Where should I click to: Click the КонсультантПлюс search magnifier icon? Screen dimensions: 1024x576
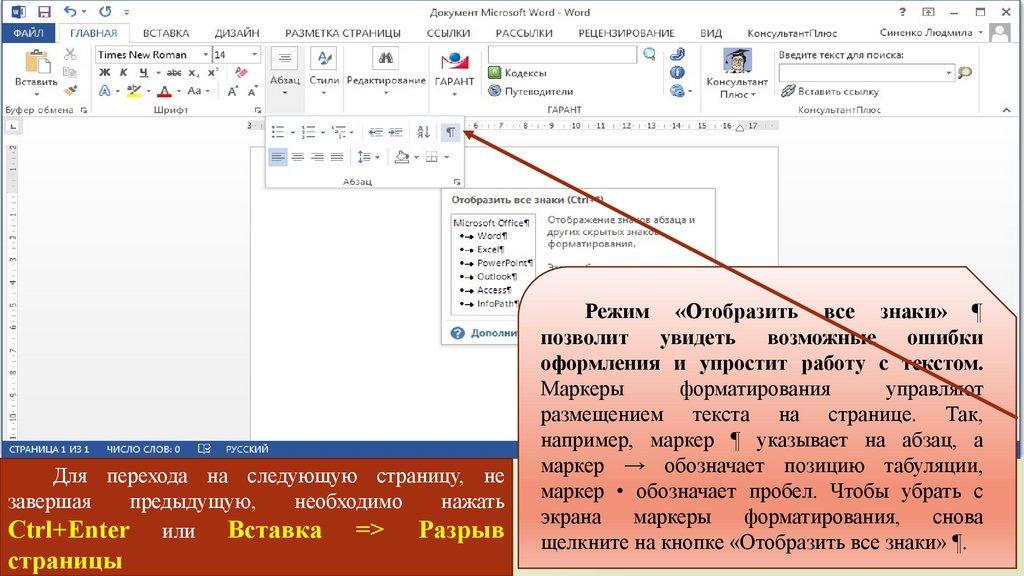coord(965,72)
